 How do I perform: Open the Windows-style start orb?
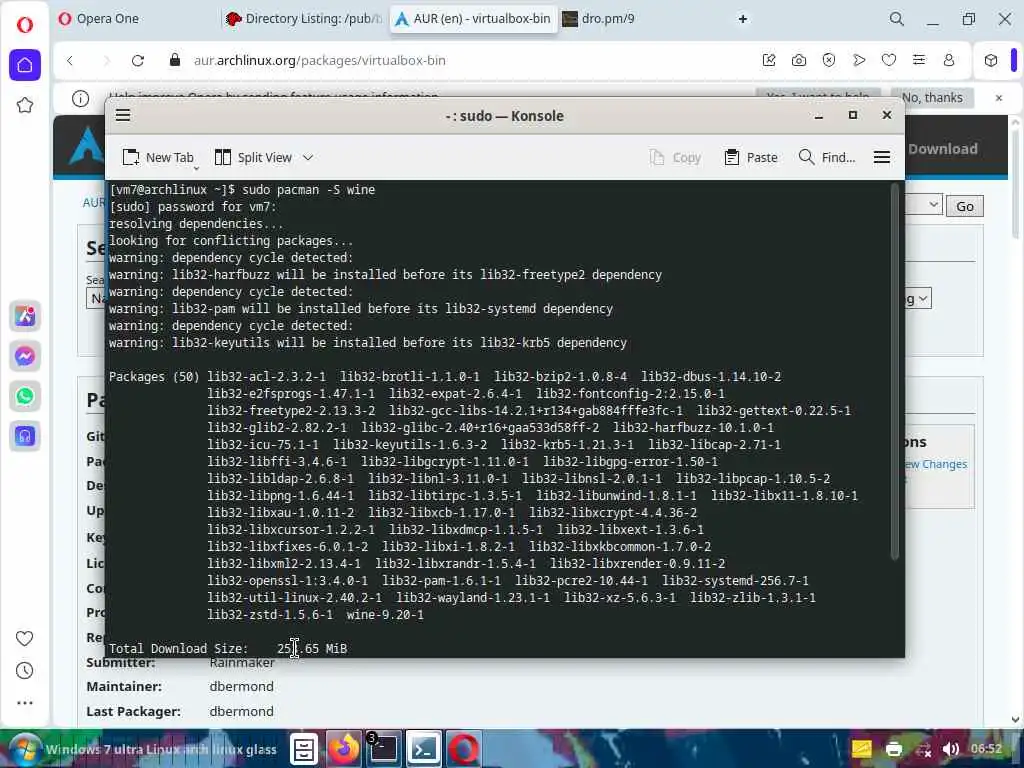coord(24,749)
